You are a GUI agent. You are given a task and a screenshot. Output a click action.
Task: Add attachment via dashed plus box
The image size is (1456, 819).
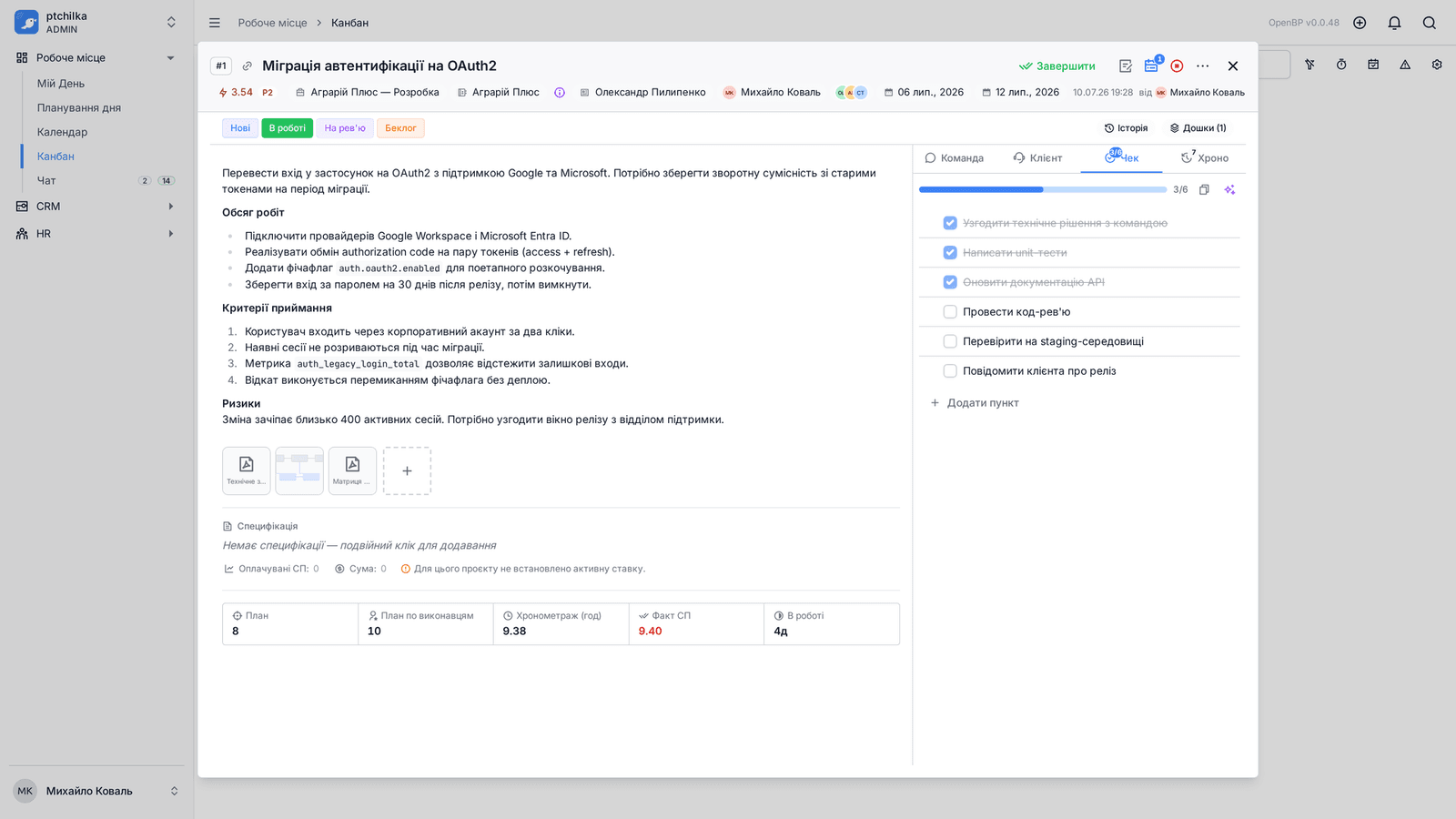(407, 470)
